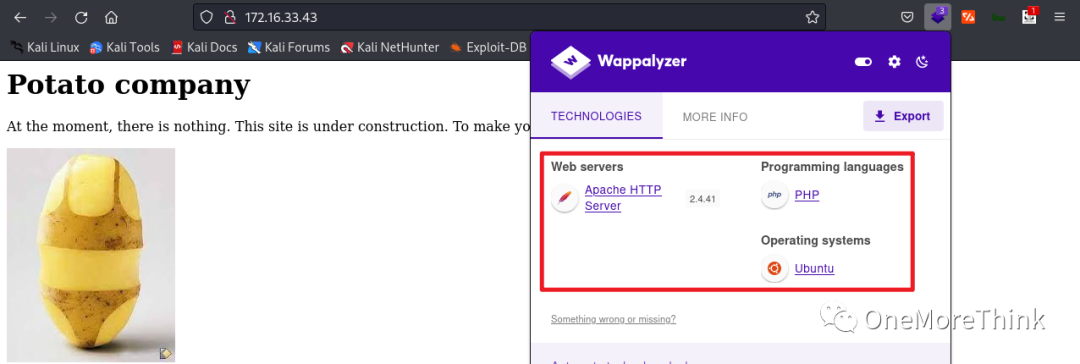1080x364 pixels.
Task: Open the green bw extension icon
Action: coord(998,17)
